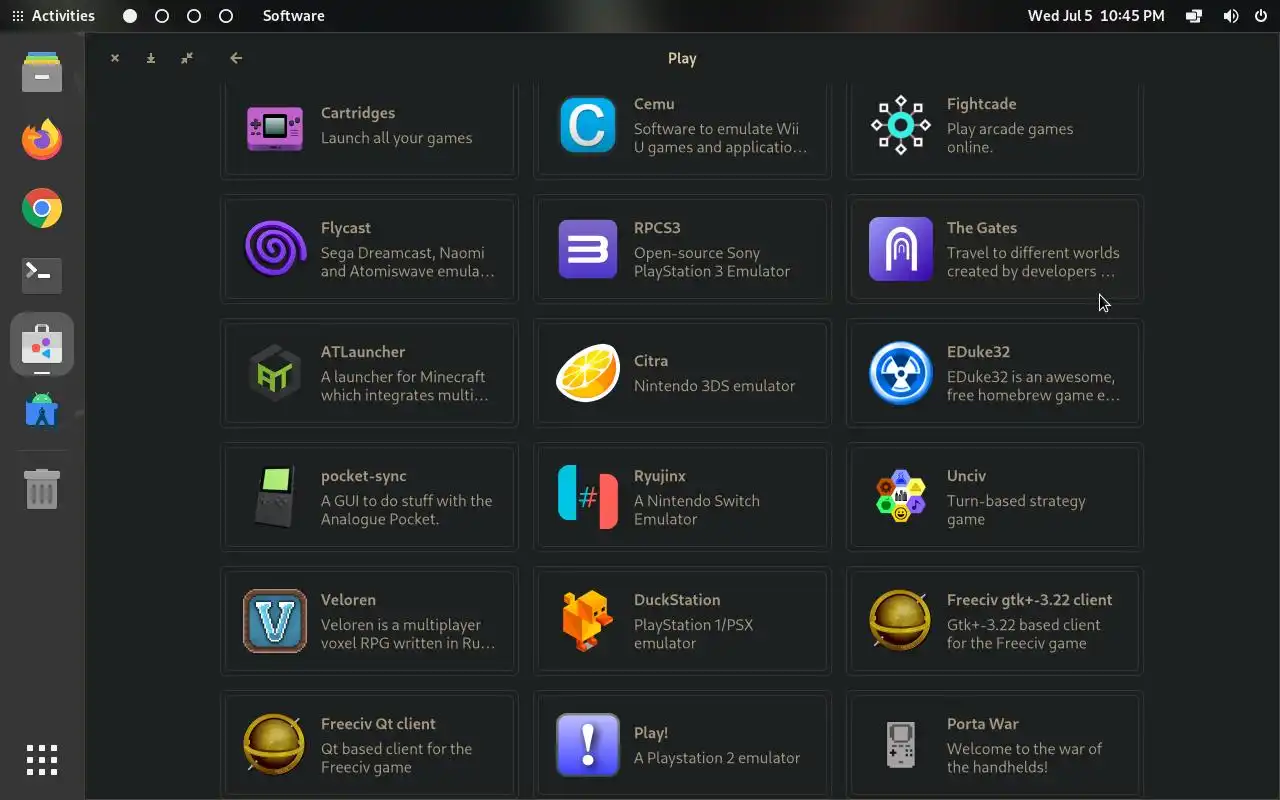Select the first workspace dot
Screen dimensions: 1280x800
(x=130, y=16)
